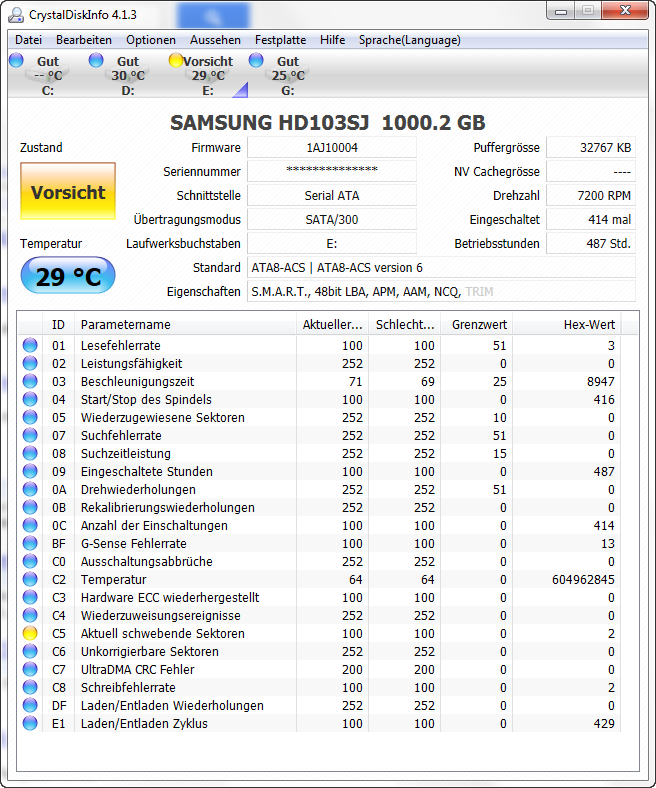Open the Aussehen menu

pyautogui.click(x=215, y=40)
